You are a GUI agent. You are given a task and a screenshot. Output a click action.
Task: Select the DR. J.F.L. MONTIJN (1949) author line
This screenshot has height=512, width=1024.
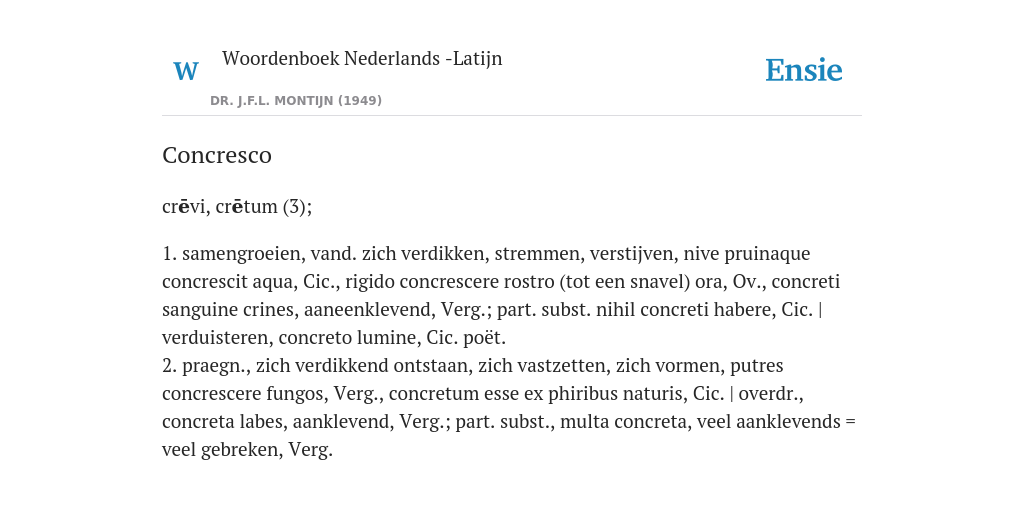296,101
